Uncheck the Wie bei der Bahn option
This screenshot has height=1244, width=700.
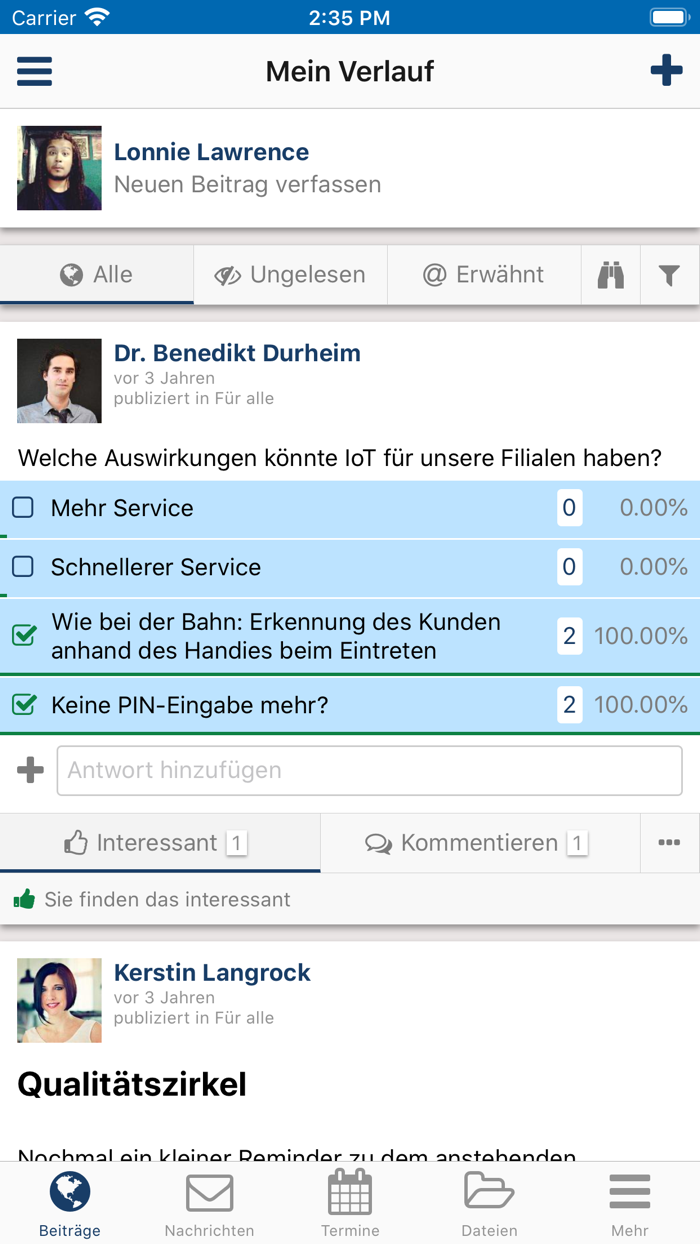(x=23, y=635)
